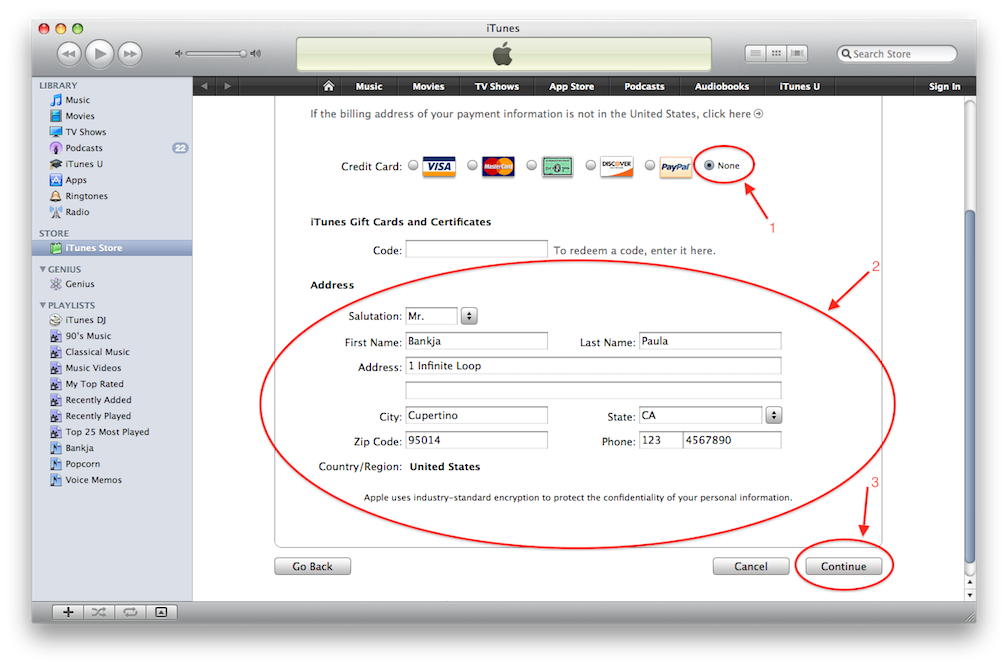Screen dimensions: 1008x667
Task: Open the iTunes U store tab
Action: coord(800,86)
